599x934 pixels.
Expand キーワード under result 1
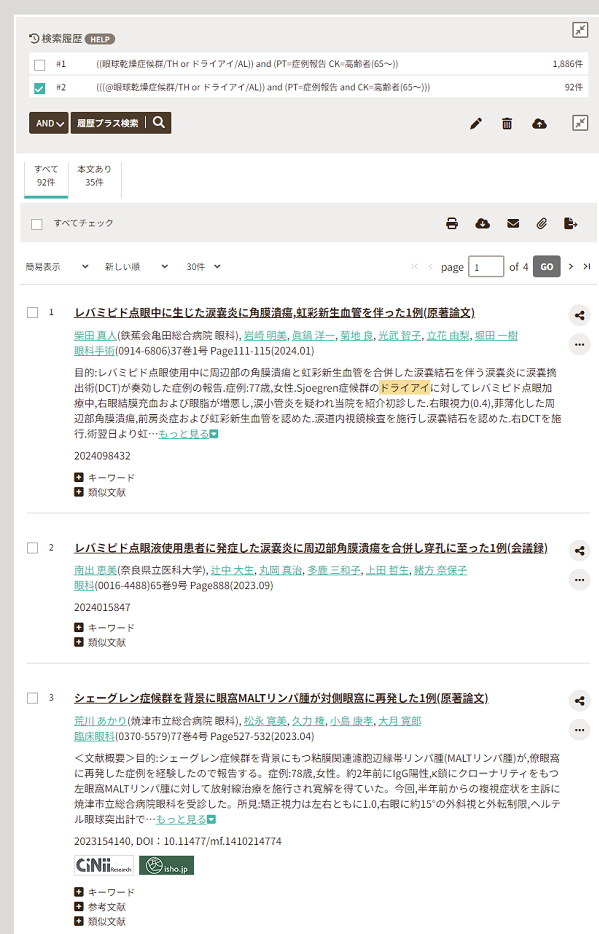point(105,478)
